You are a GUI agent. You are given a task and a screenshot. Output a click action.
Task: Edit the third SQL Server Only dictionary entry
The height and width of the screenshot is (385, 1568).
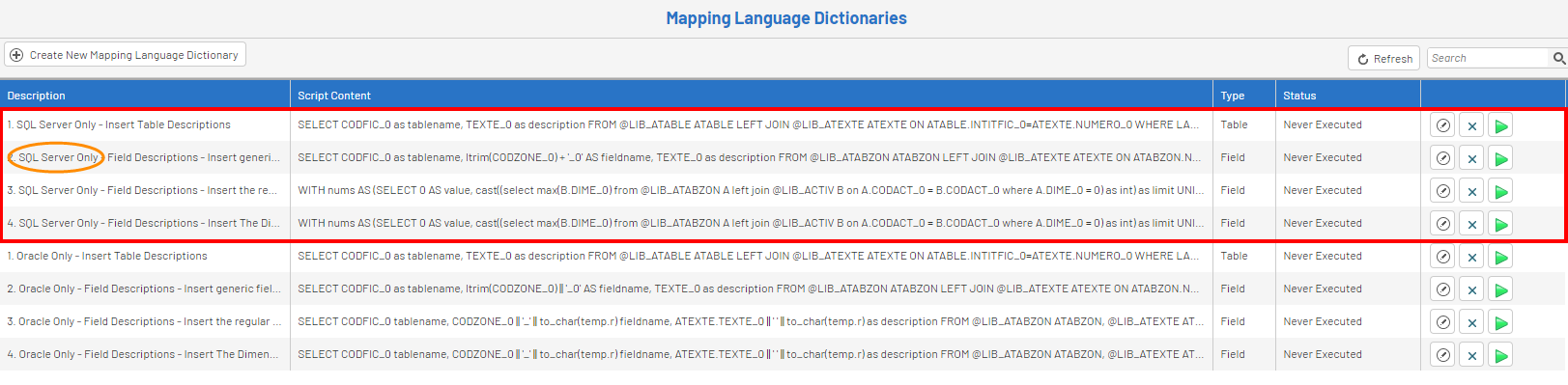1442,191
